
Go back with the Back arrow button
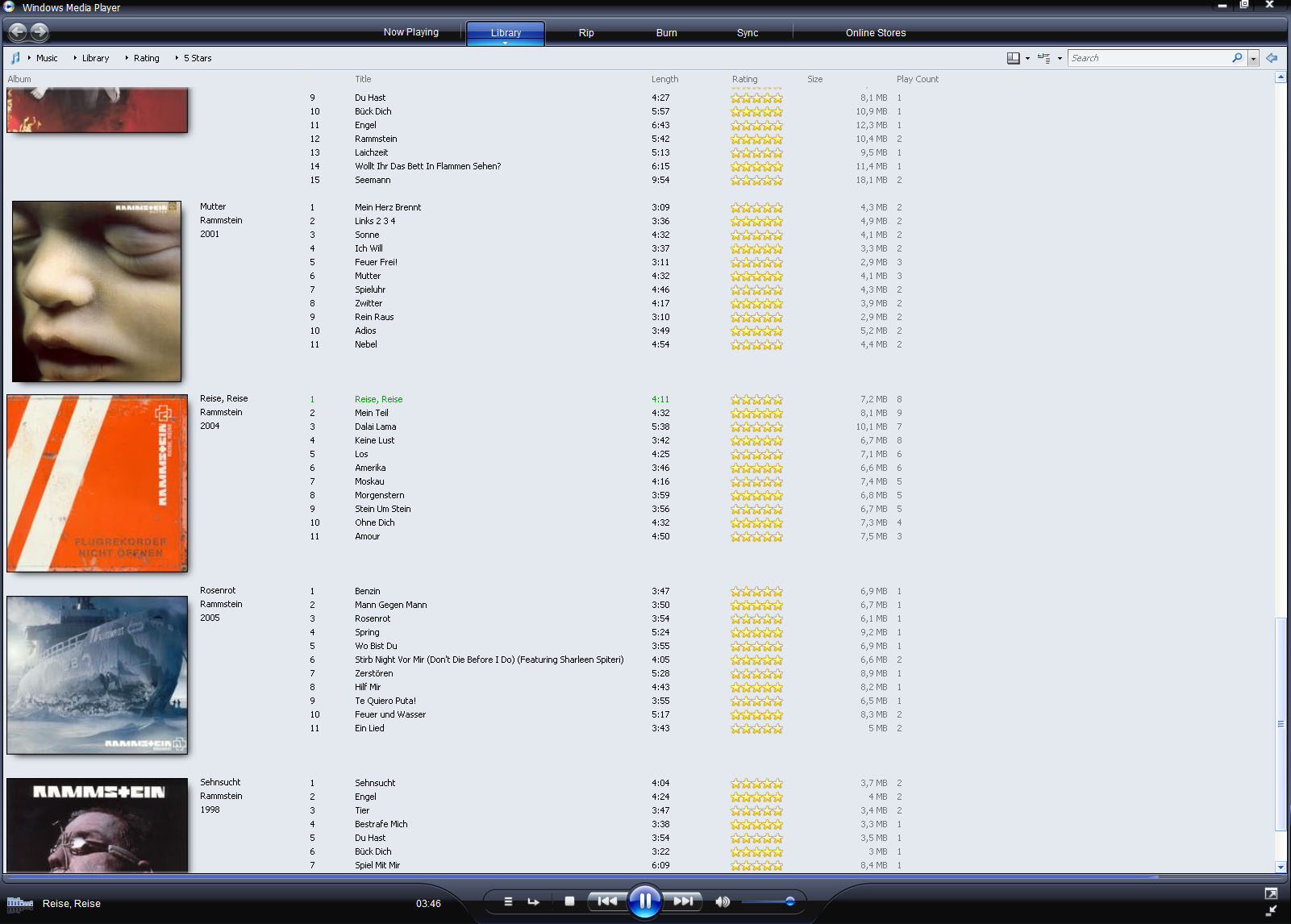coord(18,32)
